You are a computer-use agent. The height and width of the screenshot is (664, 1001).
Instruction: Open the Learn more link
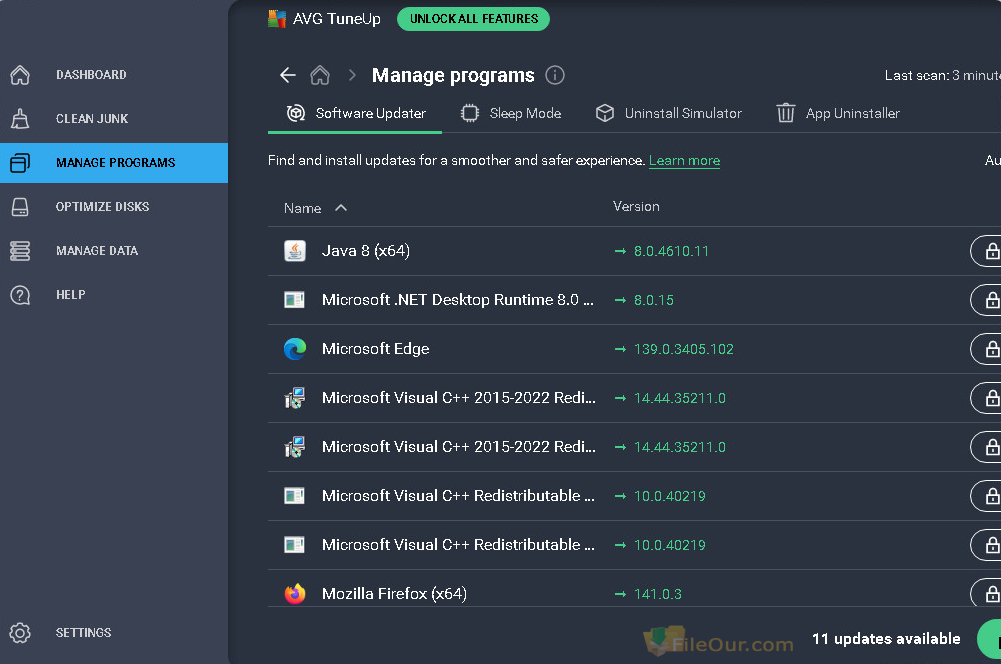coord(684,161)
